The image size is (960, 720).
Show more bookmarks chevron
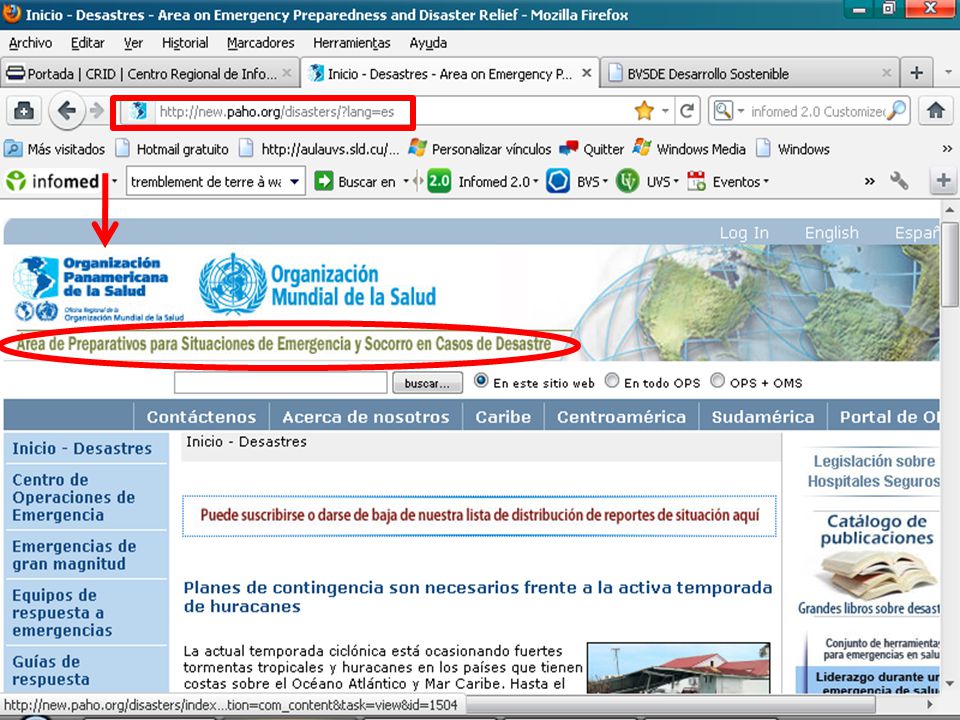point(947,149)
